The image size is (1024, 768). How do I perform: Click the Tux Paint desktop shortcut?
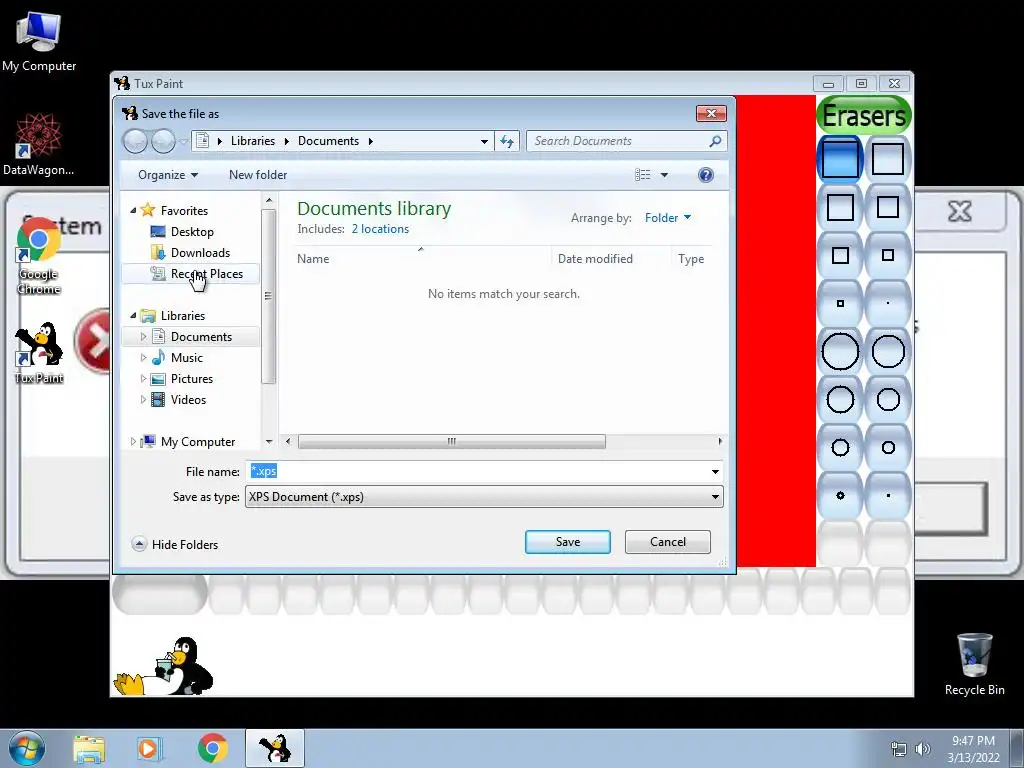point(39,353)
